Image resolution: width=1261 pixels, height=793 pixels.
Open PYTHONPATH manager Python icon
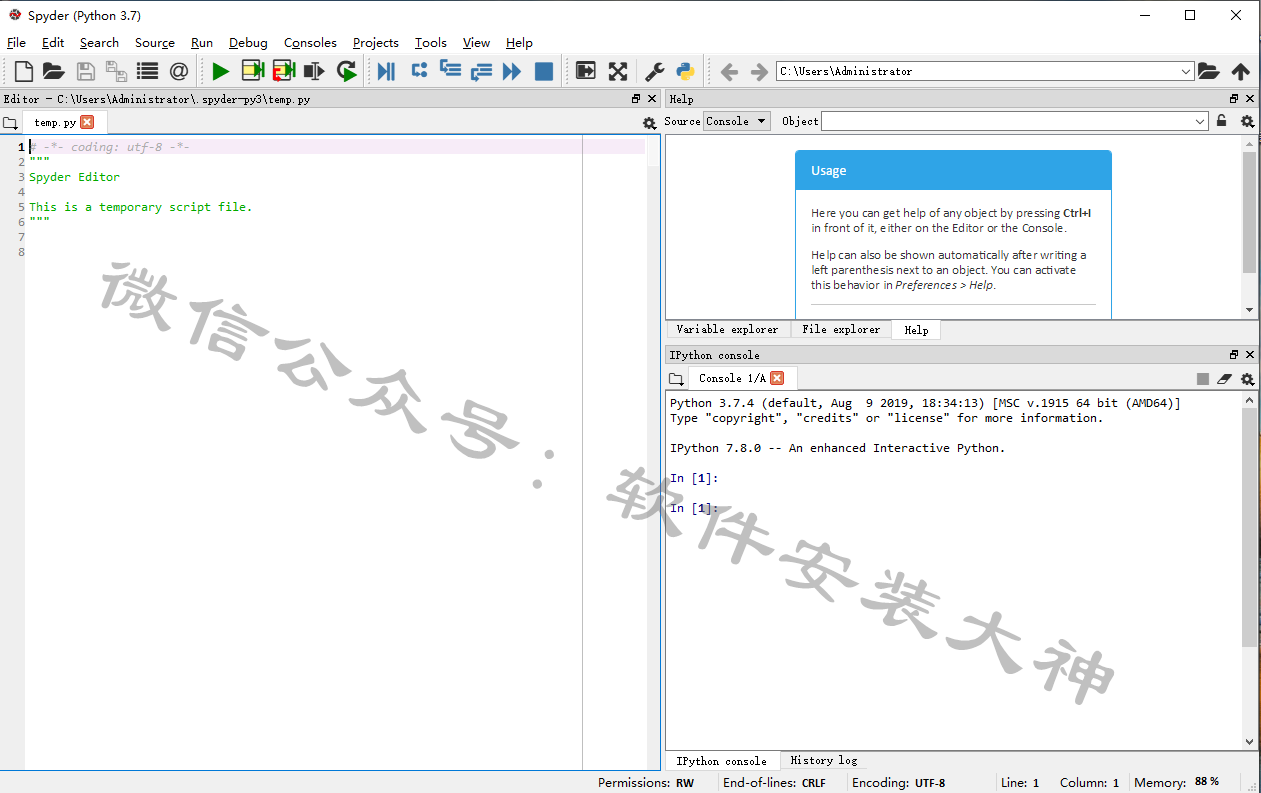[x=685, y=71]
